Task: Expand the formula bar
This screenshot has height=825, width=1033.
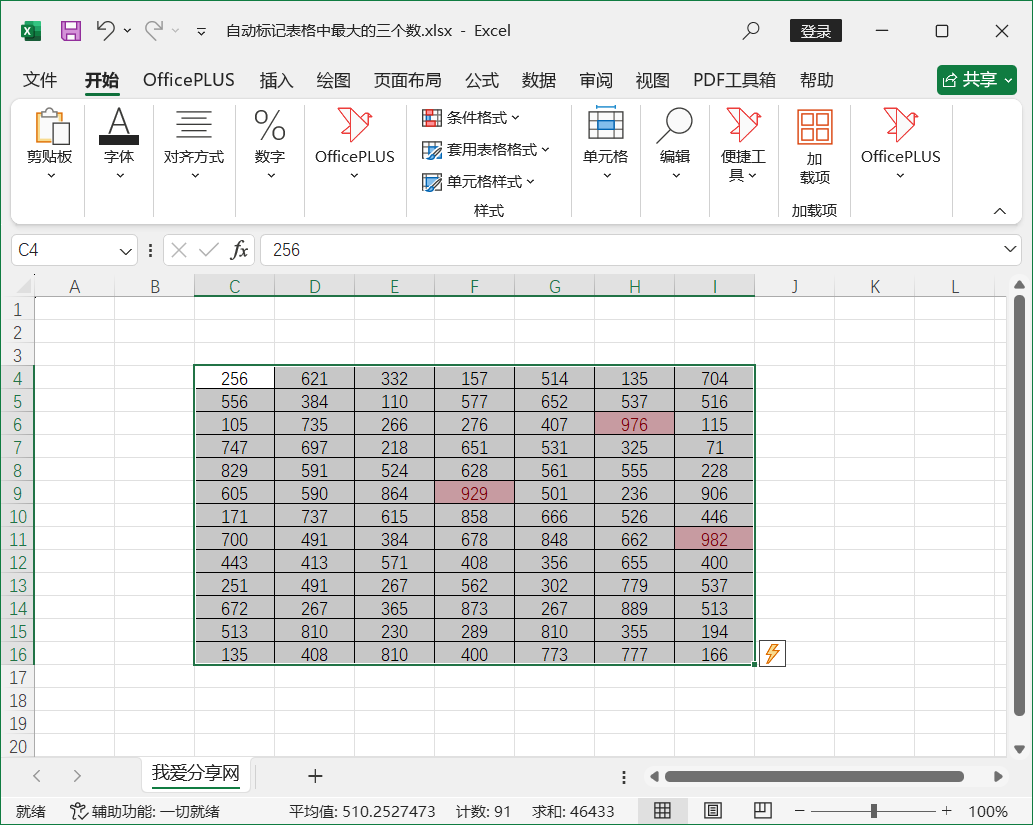Action: (1009, 250)
